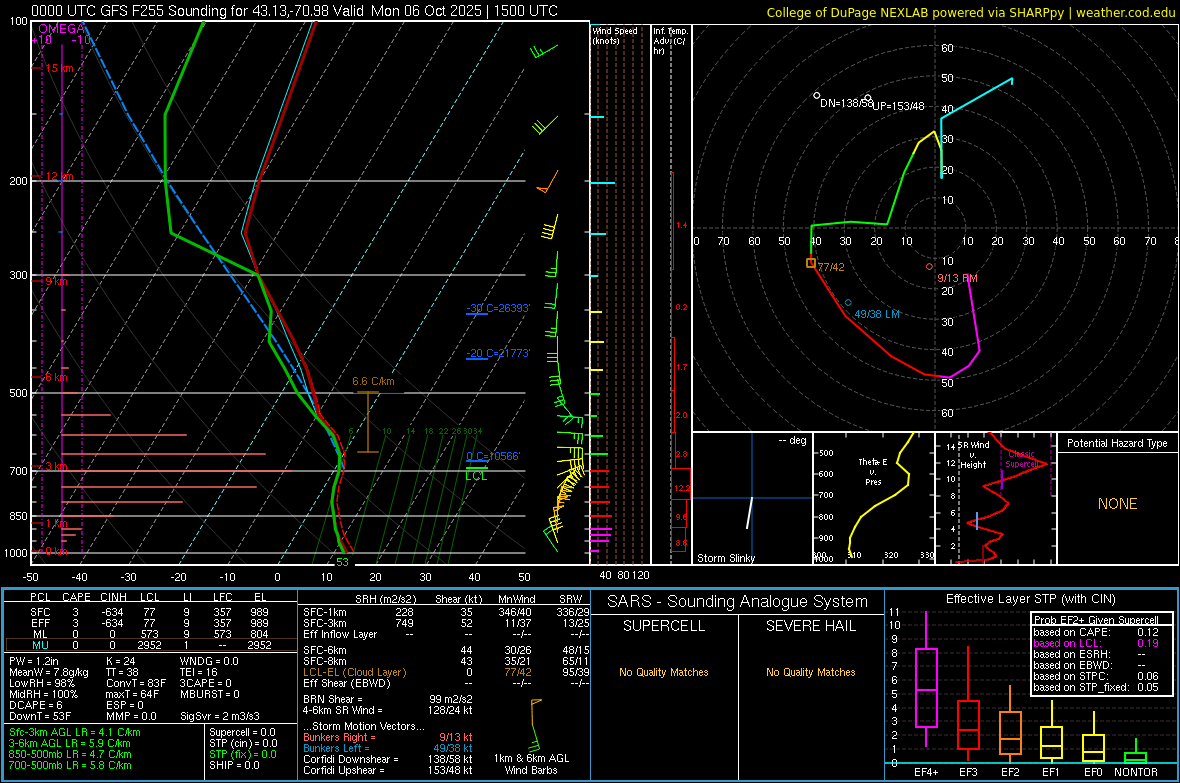Click the 'MeanW = 7.8g/kg' value
Screen dimensions: 1180x783
48,672
